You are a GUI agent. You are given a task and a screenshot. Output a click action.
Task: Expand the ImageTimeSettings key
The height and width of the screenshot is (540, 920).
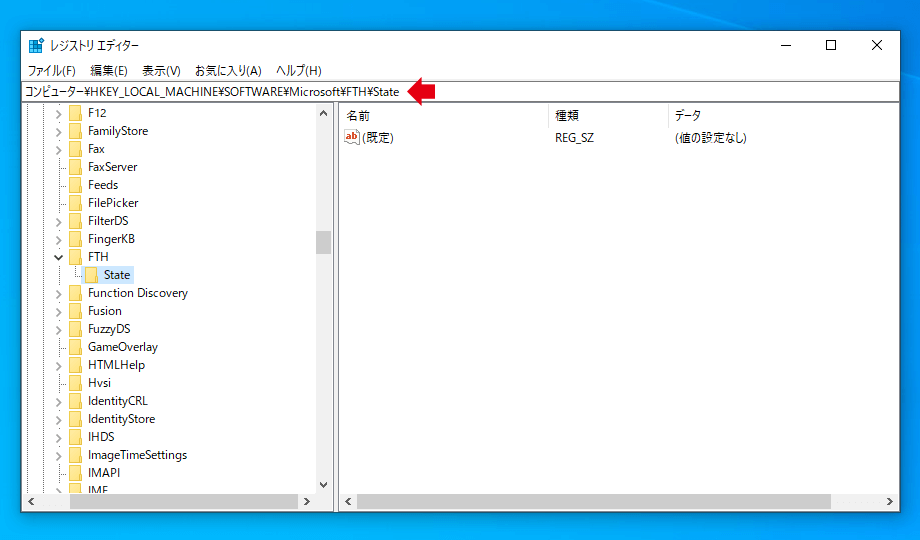pos(58,455)
